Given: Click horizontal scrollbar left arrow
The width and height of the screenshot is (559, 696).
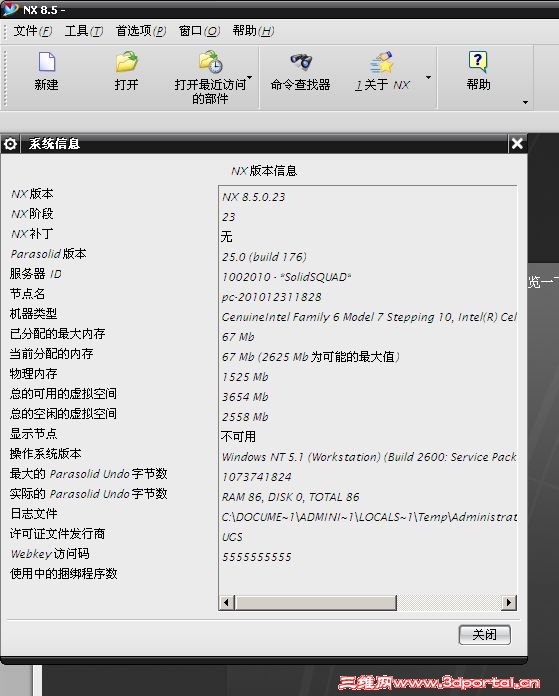Looking at the screenshot, I should [227, 602].
